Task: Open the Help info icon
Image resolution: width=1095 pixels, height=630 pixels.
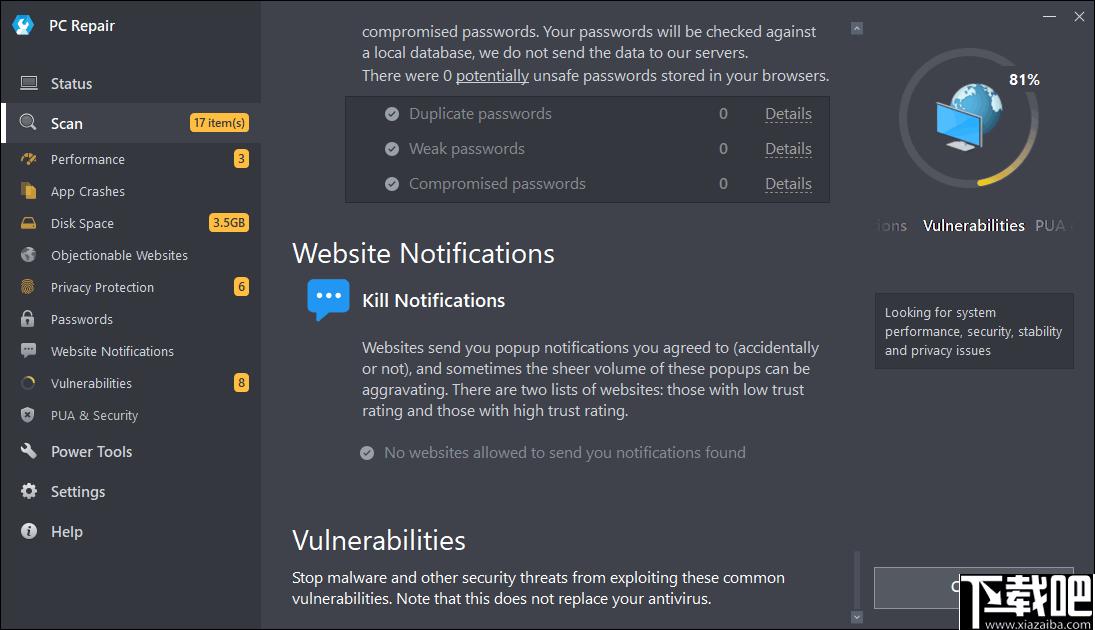Action: point(29,532)
